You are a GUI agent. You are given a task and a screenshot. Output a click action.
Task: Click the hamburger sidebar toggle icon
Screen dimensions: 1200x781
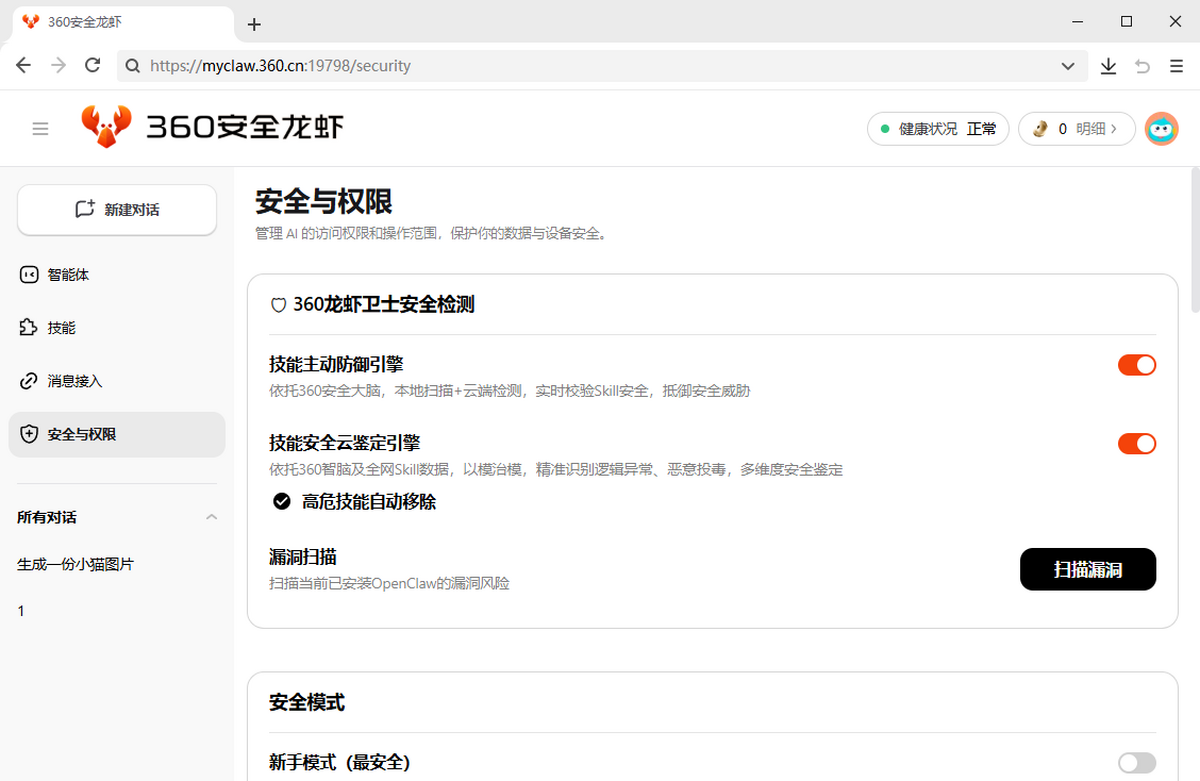40,128
